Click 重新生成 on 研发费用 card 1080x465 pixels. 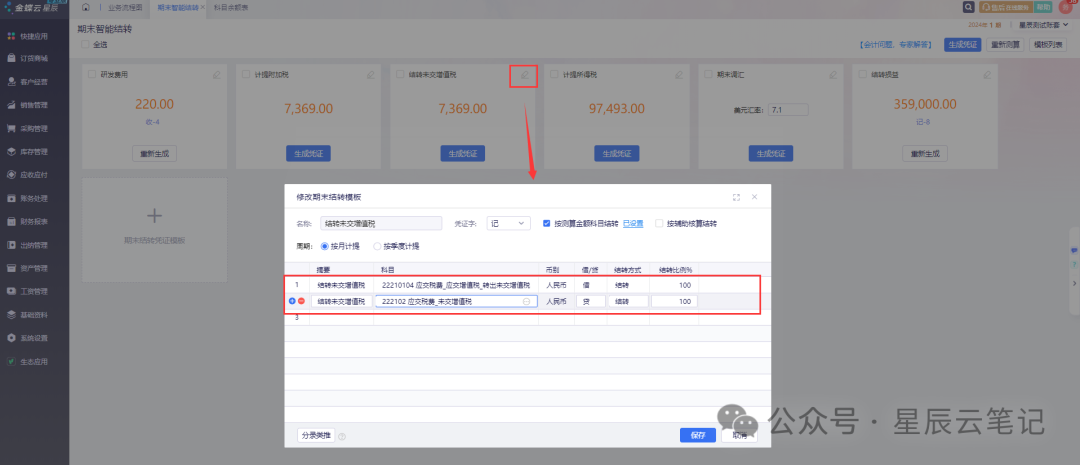(154, 154)
